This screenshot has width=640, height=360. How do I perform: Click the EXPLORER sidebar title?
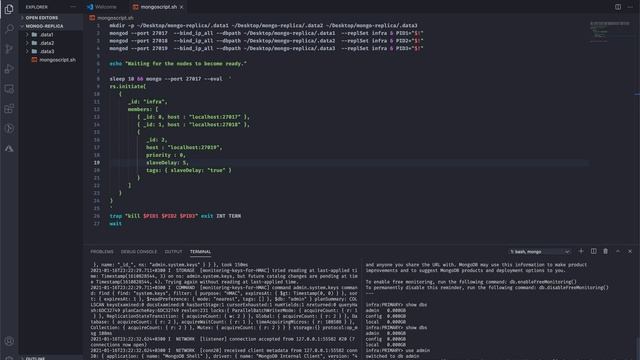37,7
